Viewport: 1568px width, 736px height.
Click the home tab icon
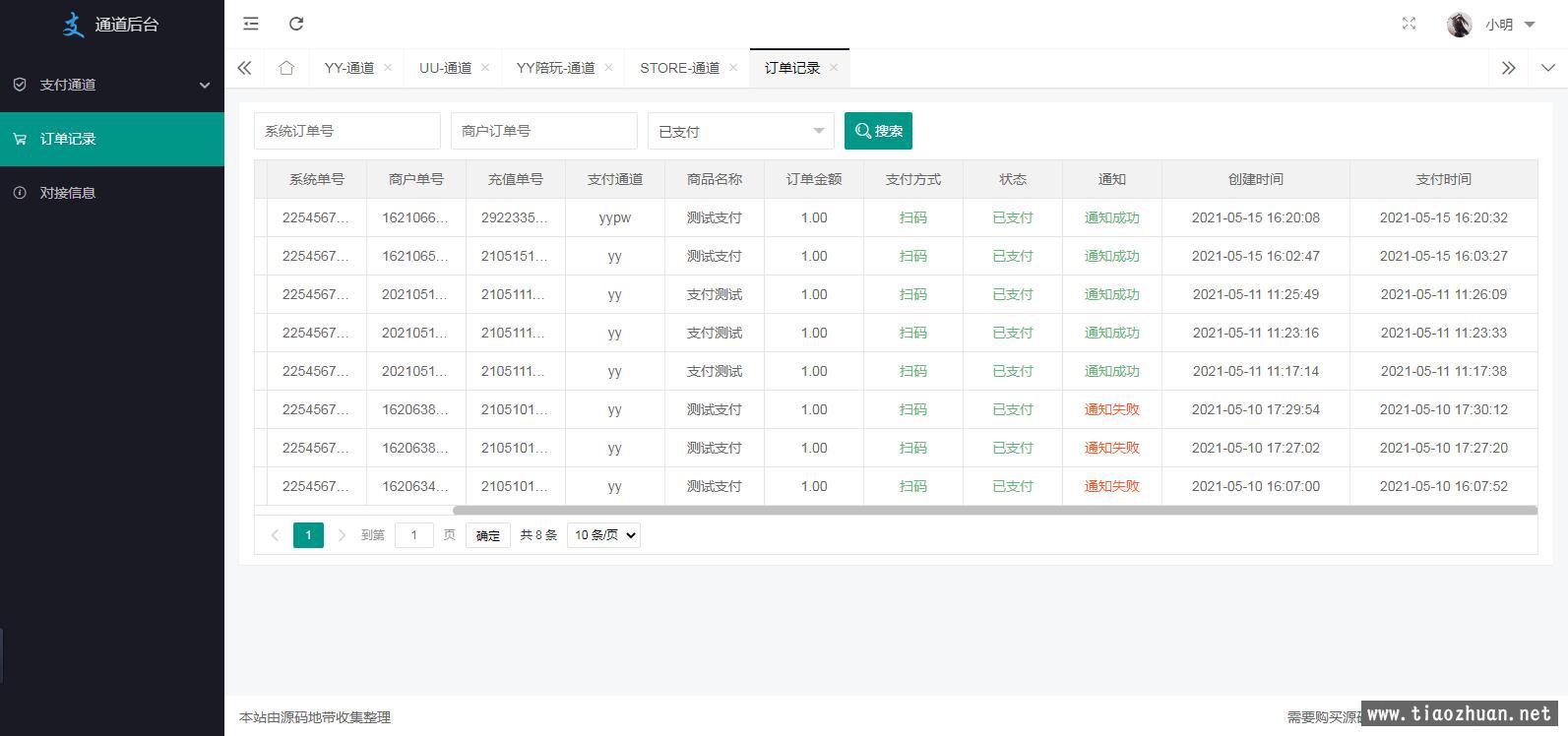click(286, 68)
